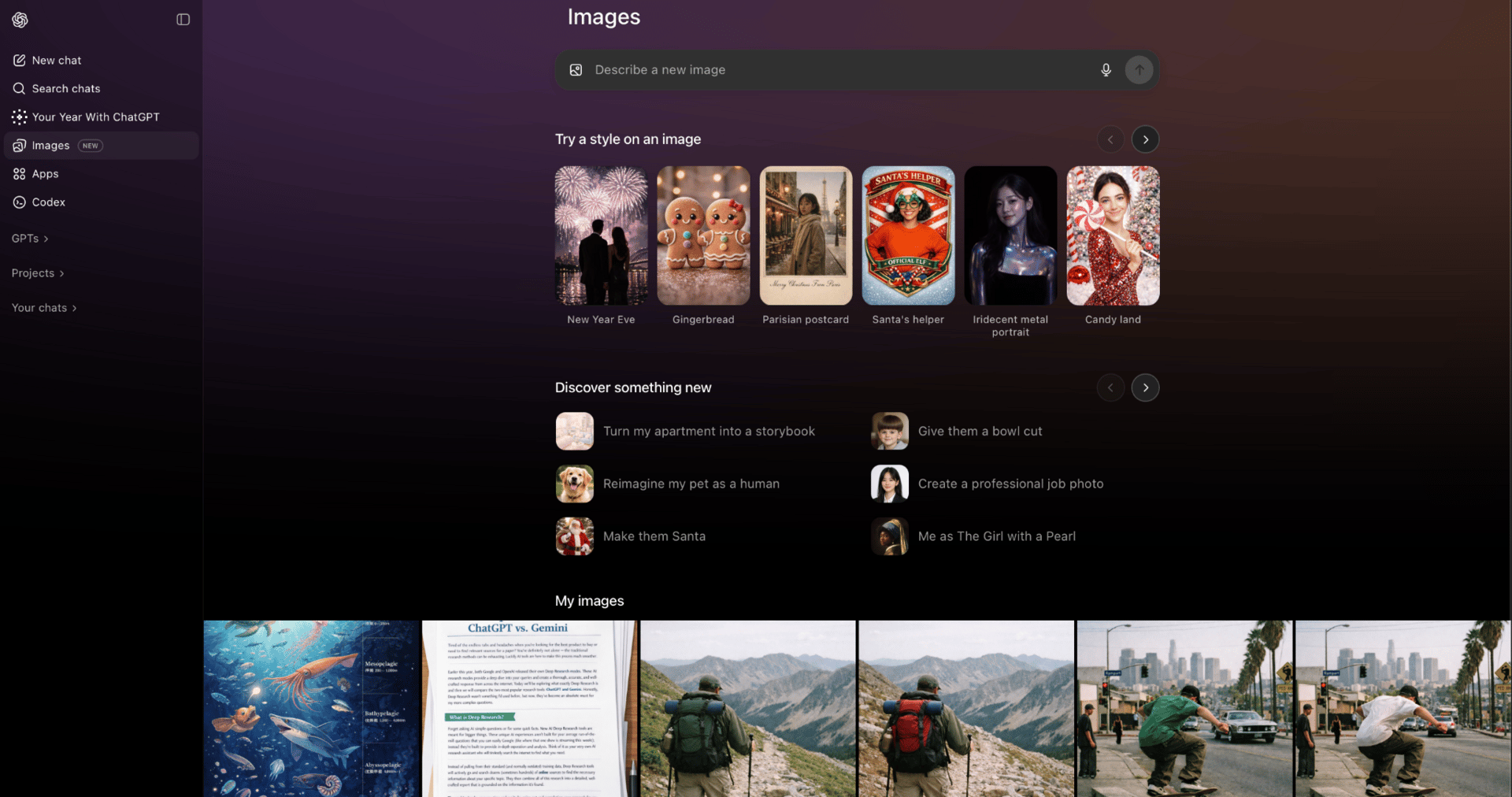The image size is (1512, 797).
Task: Click the Girl with a Pearl thumbnail
Action: click(x=890, y=536)
